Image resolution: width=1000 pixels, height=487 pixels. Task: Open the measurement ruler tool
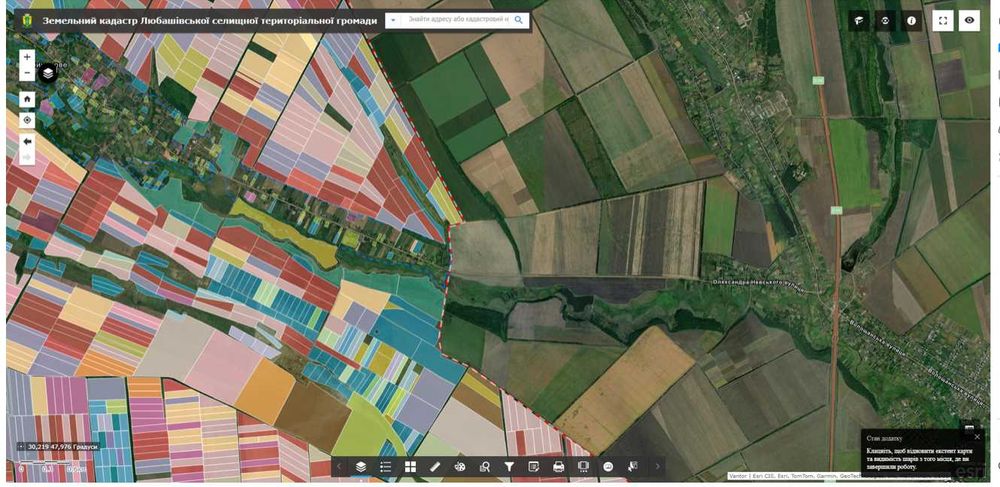(x=435, y=467)
